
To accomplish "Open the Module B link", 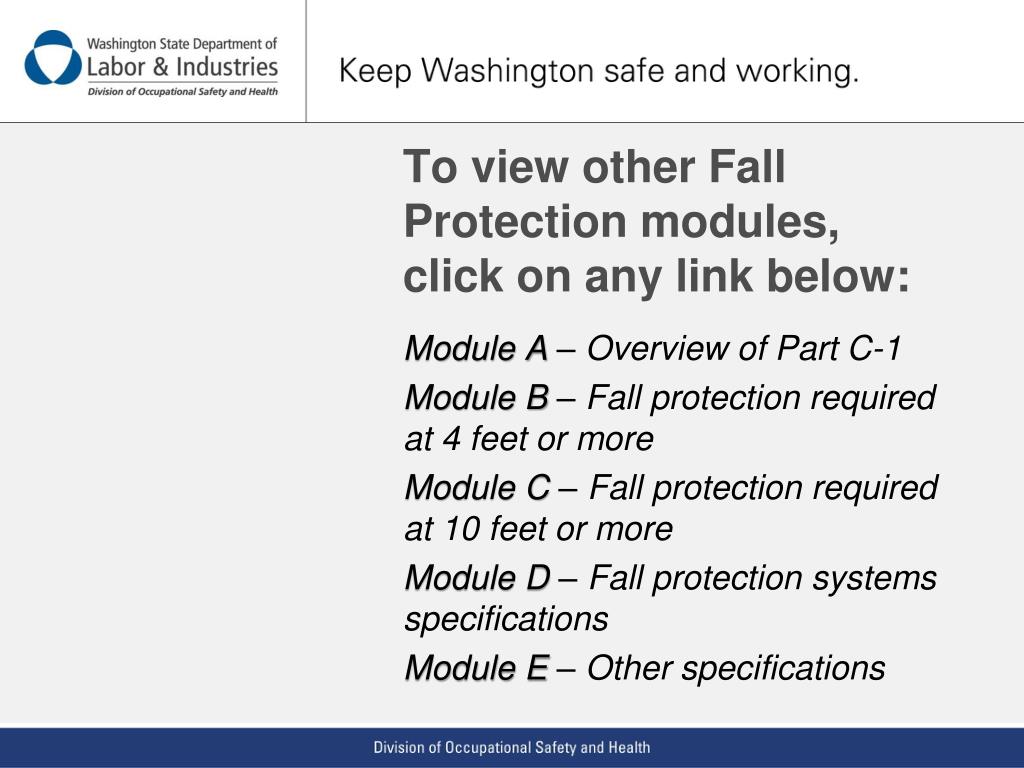I will tap(476, 398).
